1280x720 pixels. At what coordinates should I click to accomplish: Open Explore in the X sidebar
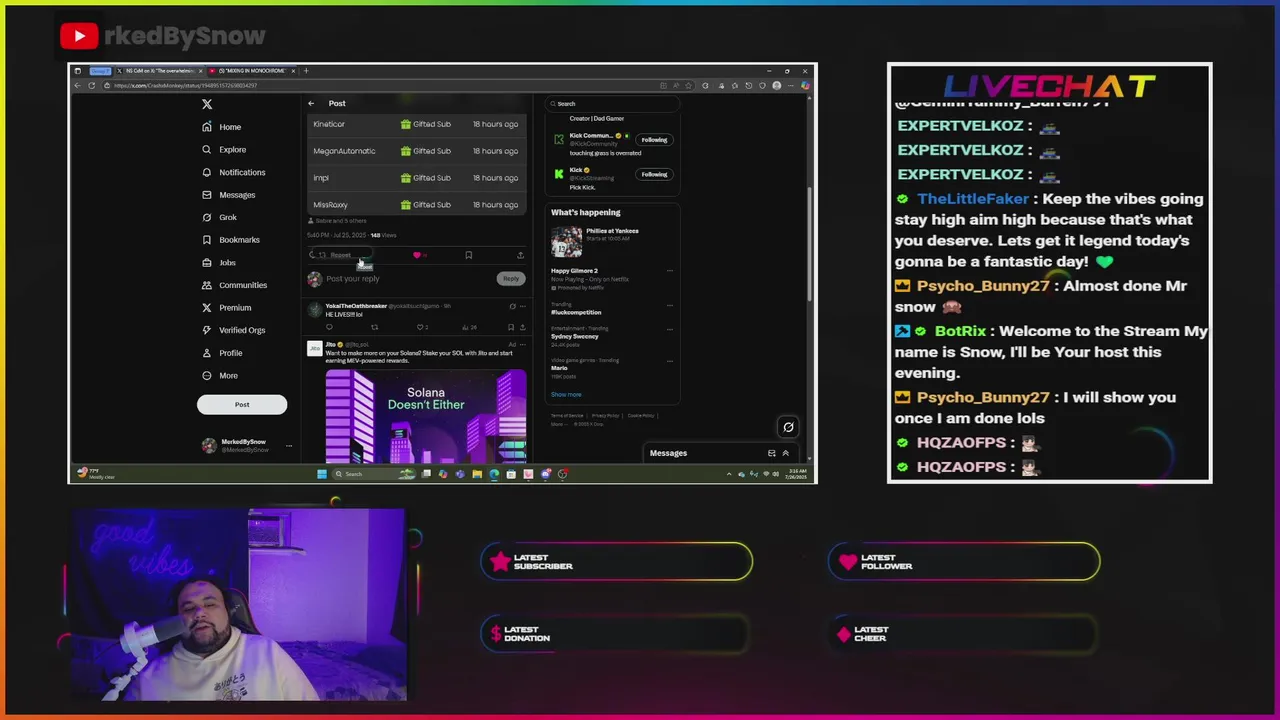tap(224, 150)
